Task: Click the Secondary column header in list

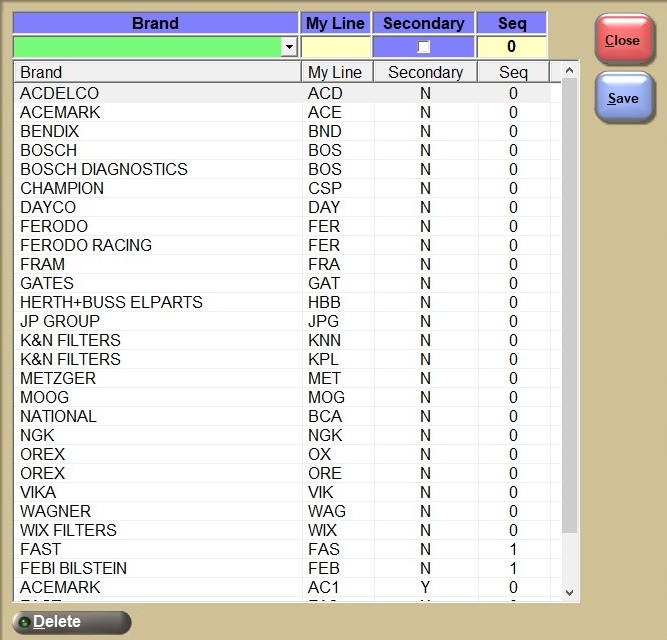Action: coord(425,72)
